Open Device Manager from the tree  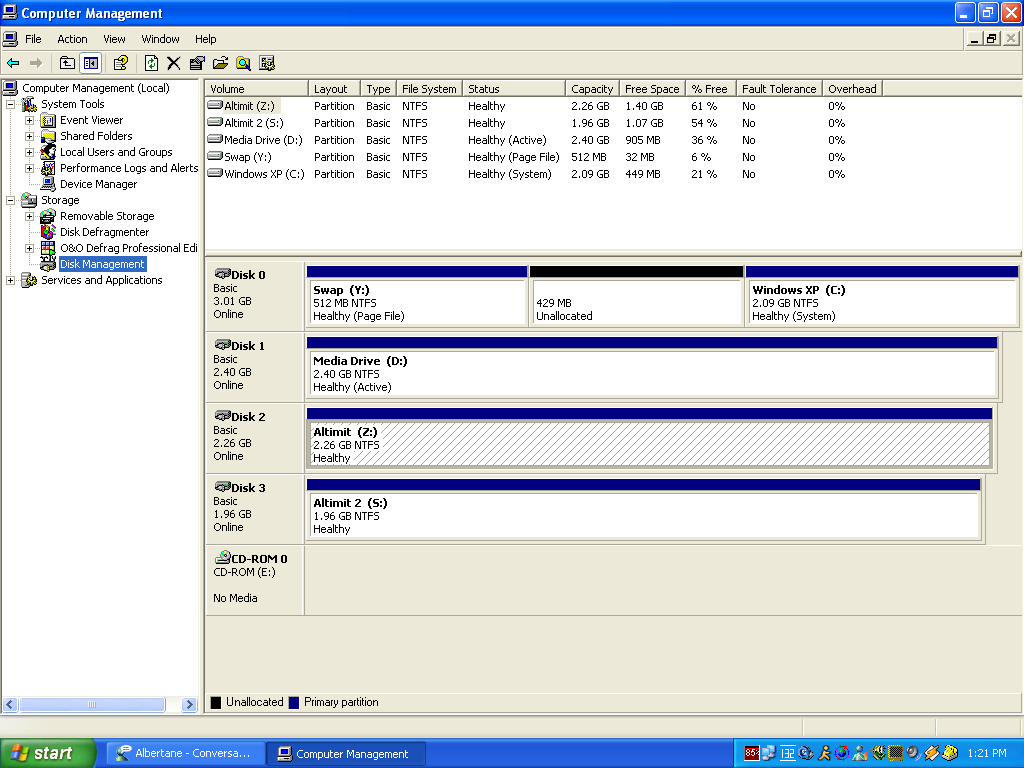click(x=98, y=184)
